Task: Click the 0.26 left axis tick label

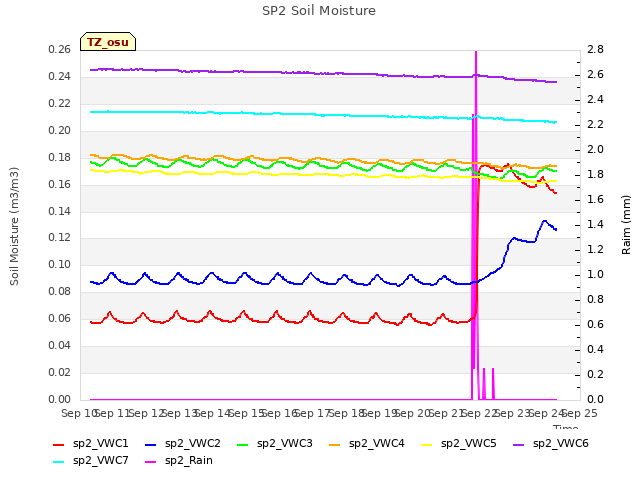Action: tap(60, 49)
